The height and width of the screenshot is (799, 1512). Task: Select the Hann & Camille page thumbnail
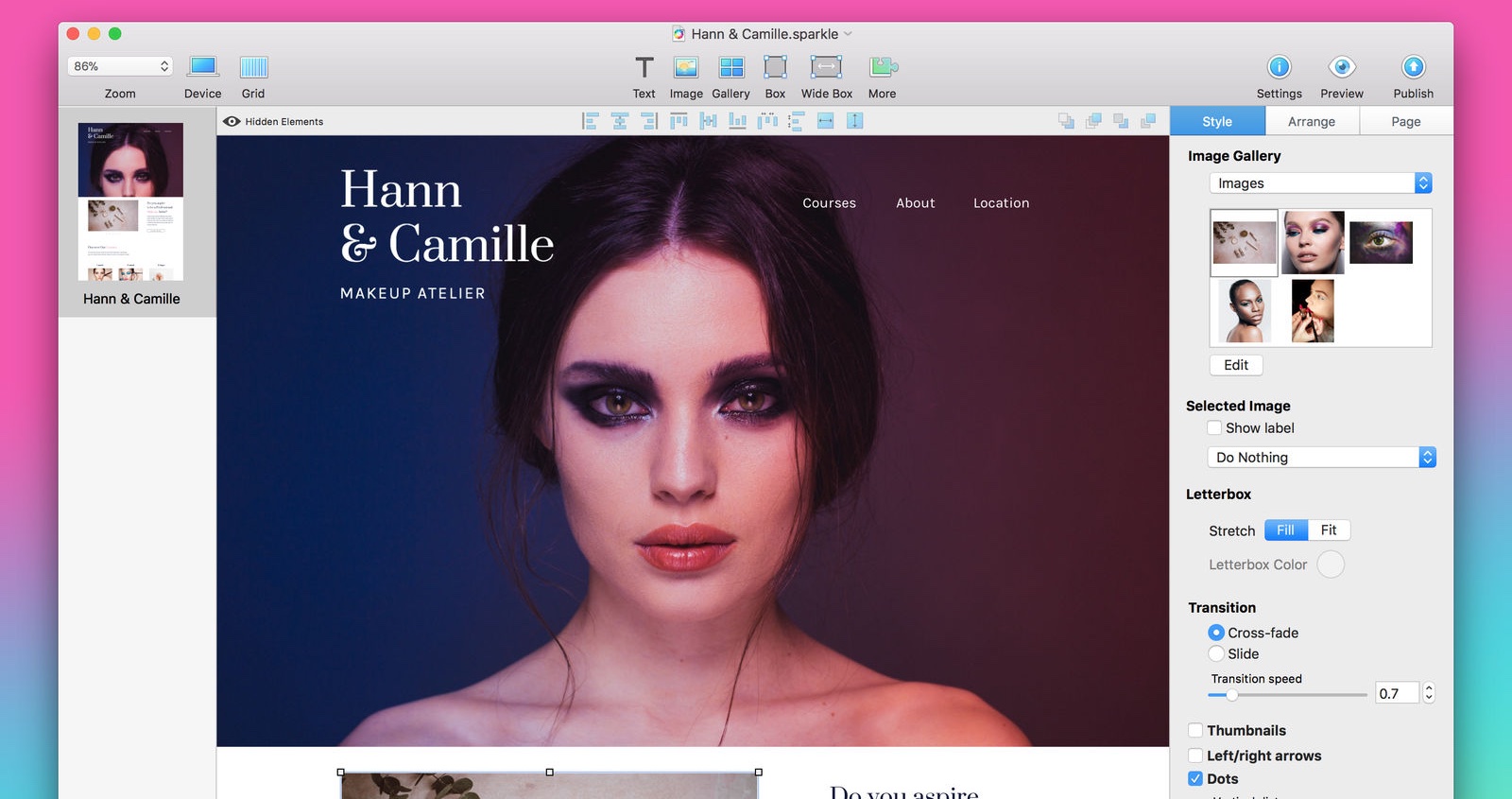click(x=130, y=201)
